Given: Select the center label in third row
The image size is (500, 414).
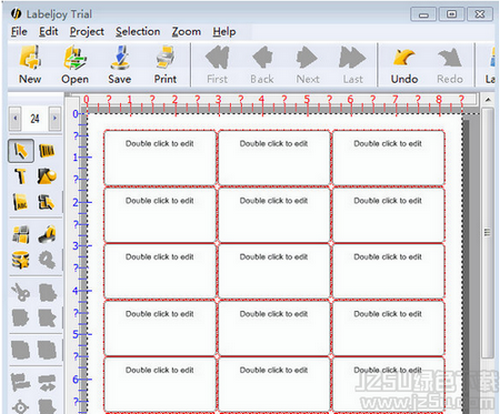Looking at the screenshot, I should tap(274, 271).
